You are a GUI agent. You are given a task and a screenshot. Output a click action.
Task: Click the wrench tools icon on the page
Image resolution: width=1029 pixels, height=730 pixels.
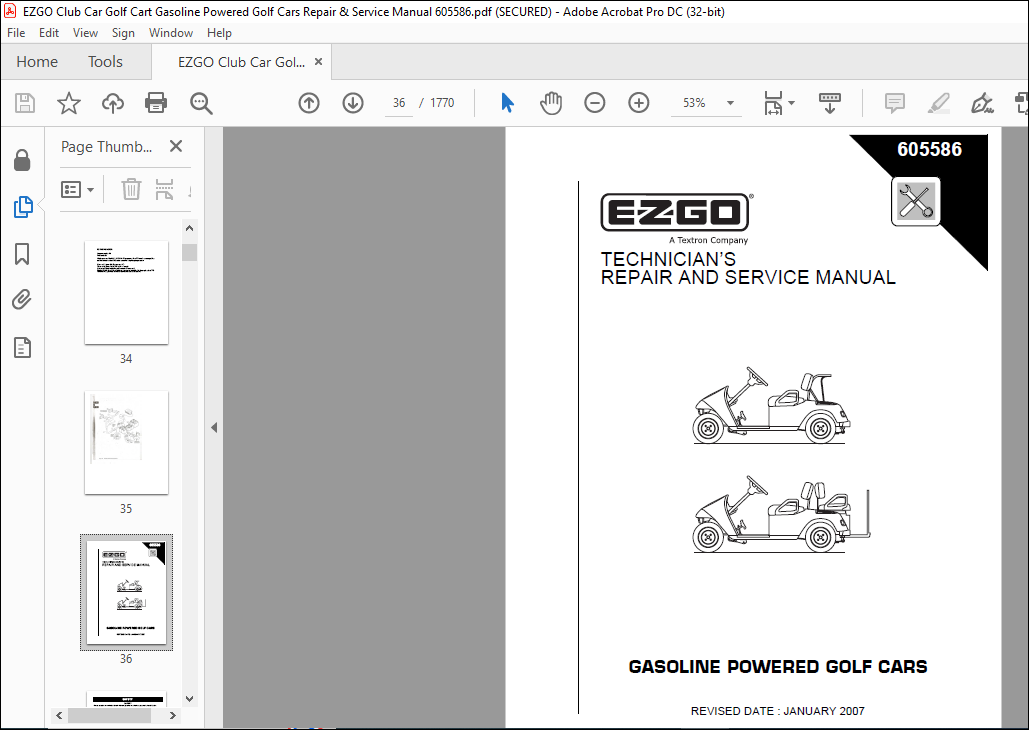pyautogui.click(x=915, y=201)
